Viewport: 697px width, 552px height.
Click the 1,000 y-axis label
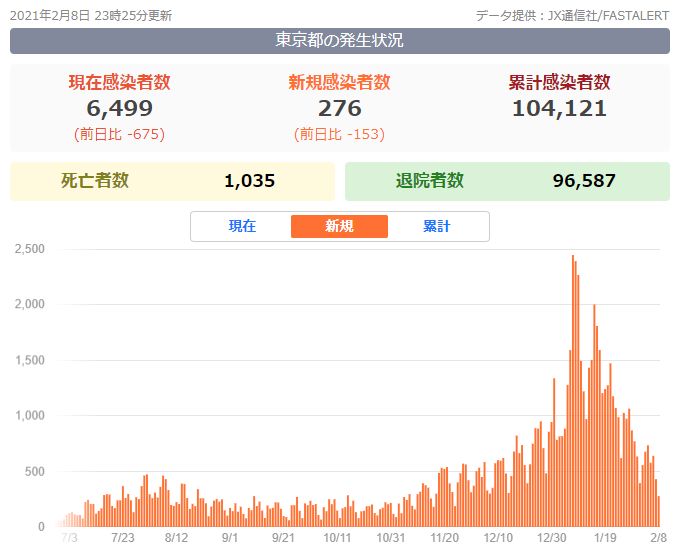coord(30,416)
